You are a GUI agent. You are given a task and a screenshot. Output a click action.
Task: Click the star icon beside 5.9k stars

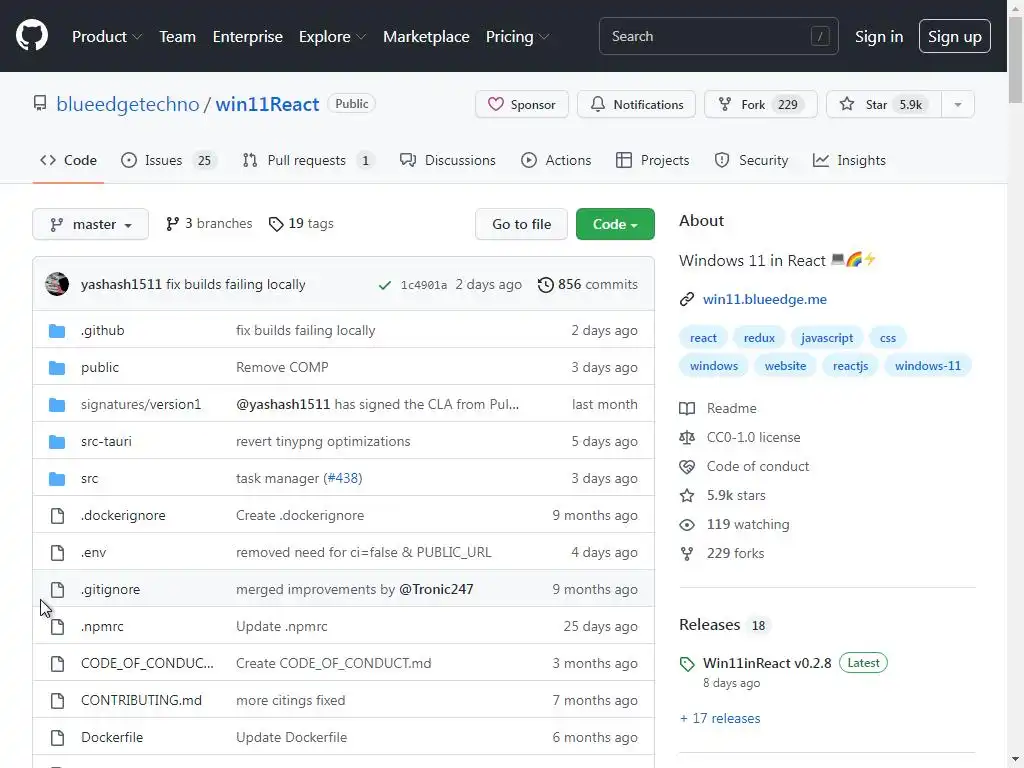pyautogui.click(x=687, y=496)
